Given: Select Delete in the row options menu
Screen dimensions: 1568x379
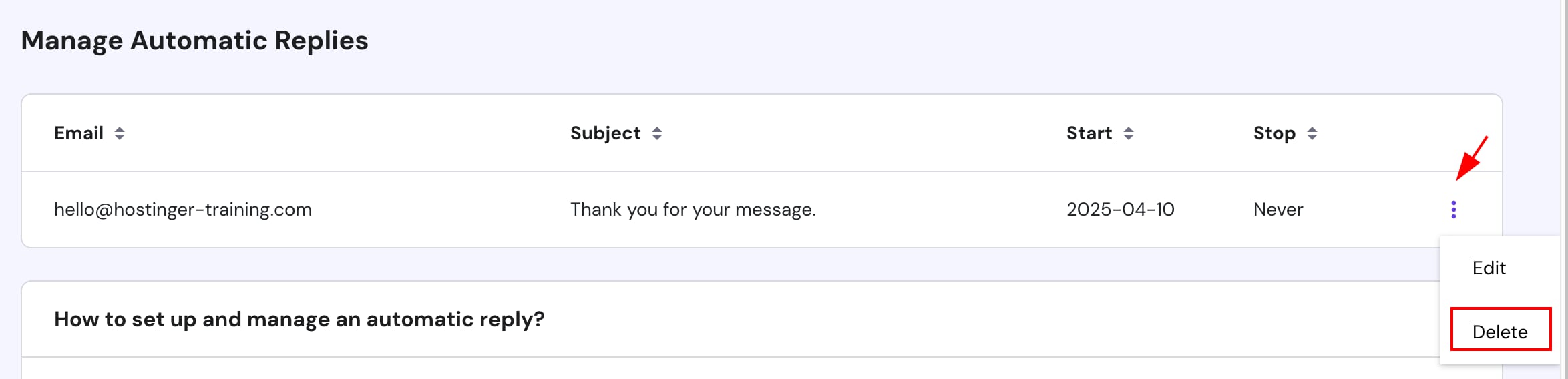Looking at the screenshot, I should click(x=1500, y=332).
